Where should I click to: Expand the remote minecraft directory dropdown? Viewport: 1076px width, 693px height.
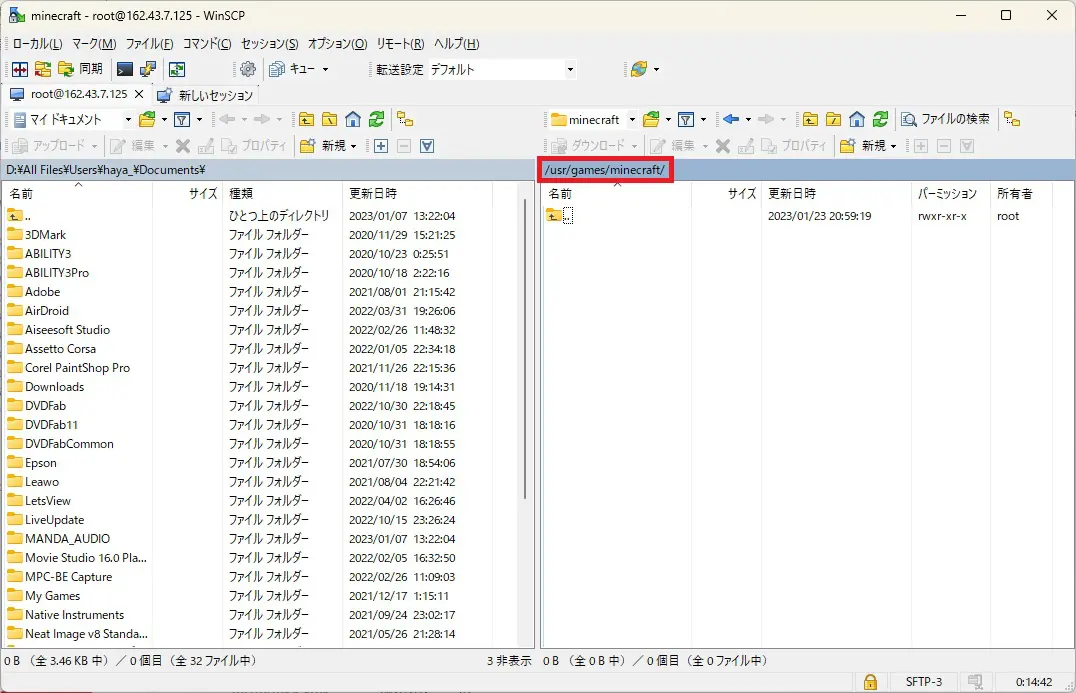click(632, 119)
